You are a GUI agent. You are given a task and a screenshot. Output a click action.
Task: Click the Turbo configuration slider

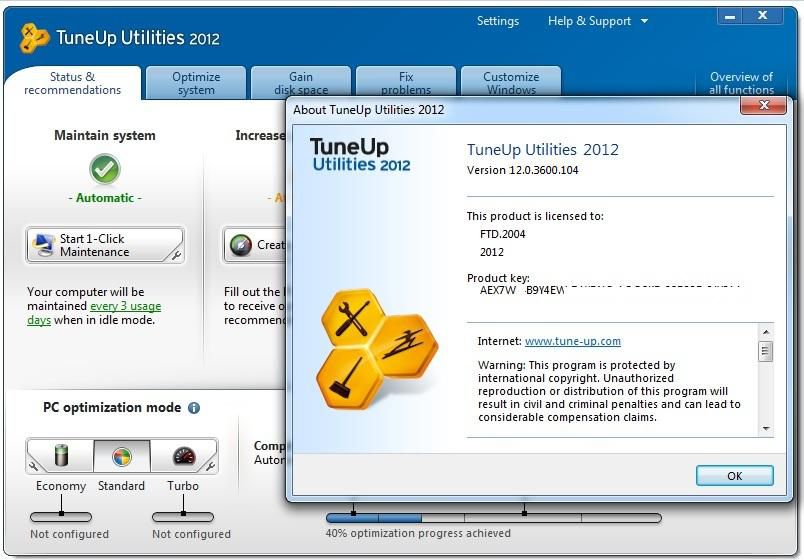183,516
